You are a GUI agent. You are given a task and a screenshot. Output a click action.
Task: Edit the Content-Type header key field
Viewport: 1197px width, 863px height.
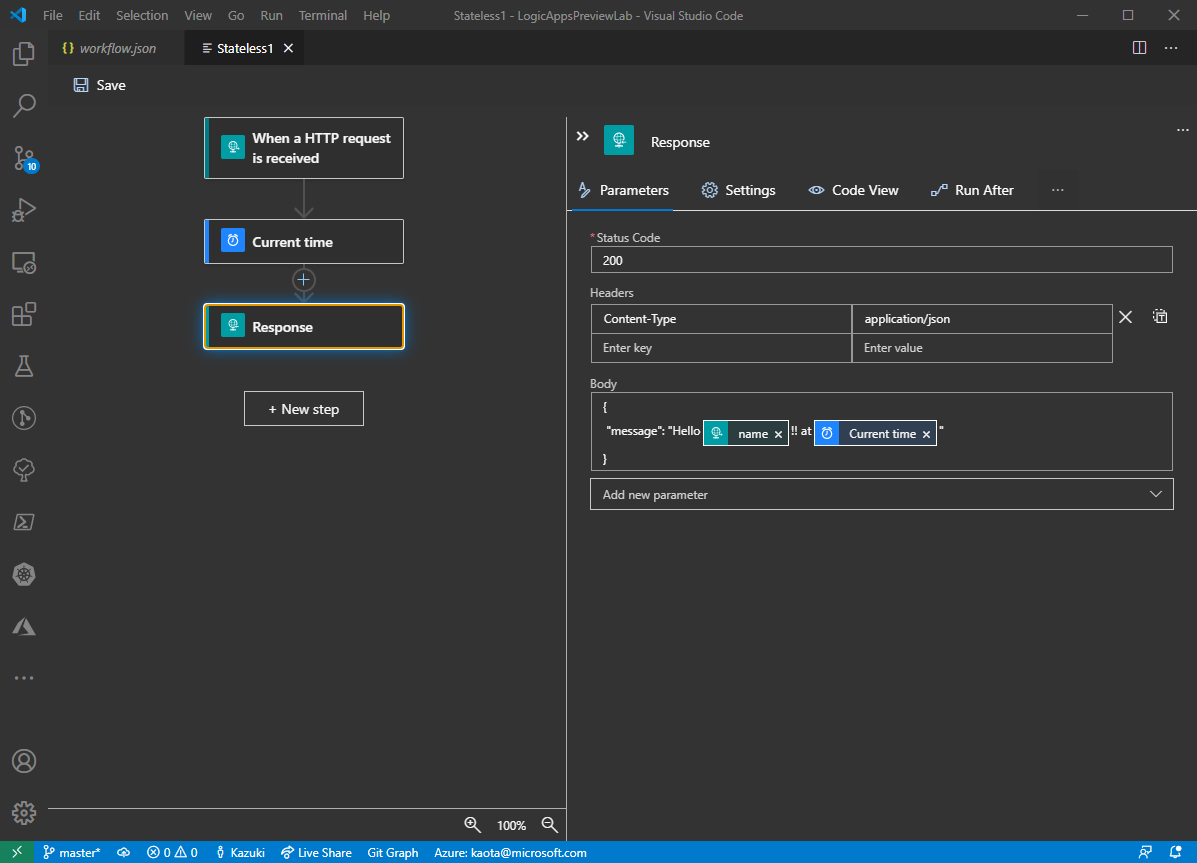click(x=721, y=318)
